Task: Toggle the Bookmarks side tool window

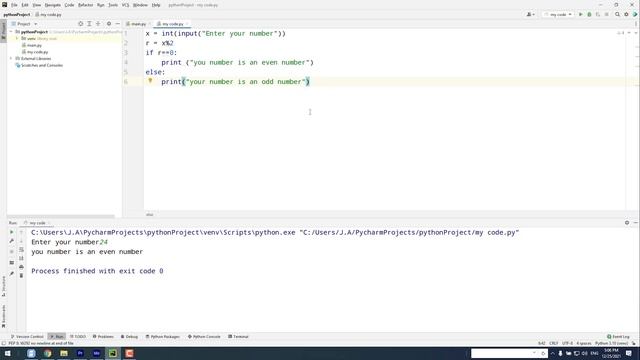Action: click(3, 316)
